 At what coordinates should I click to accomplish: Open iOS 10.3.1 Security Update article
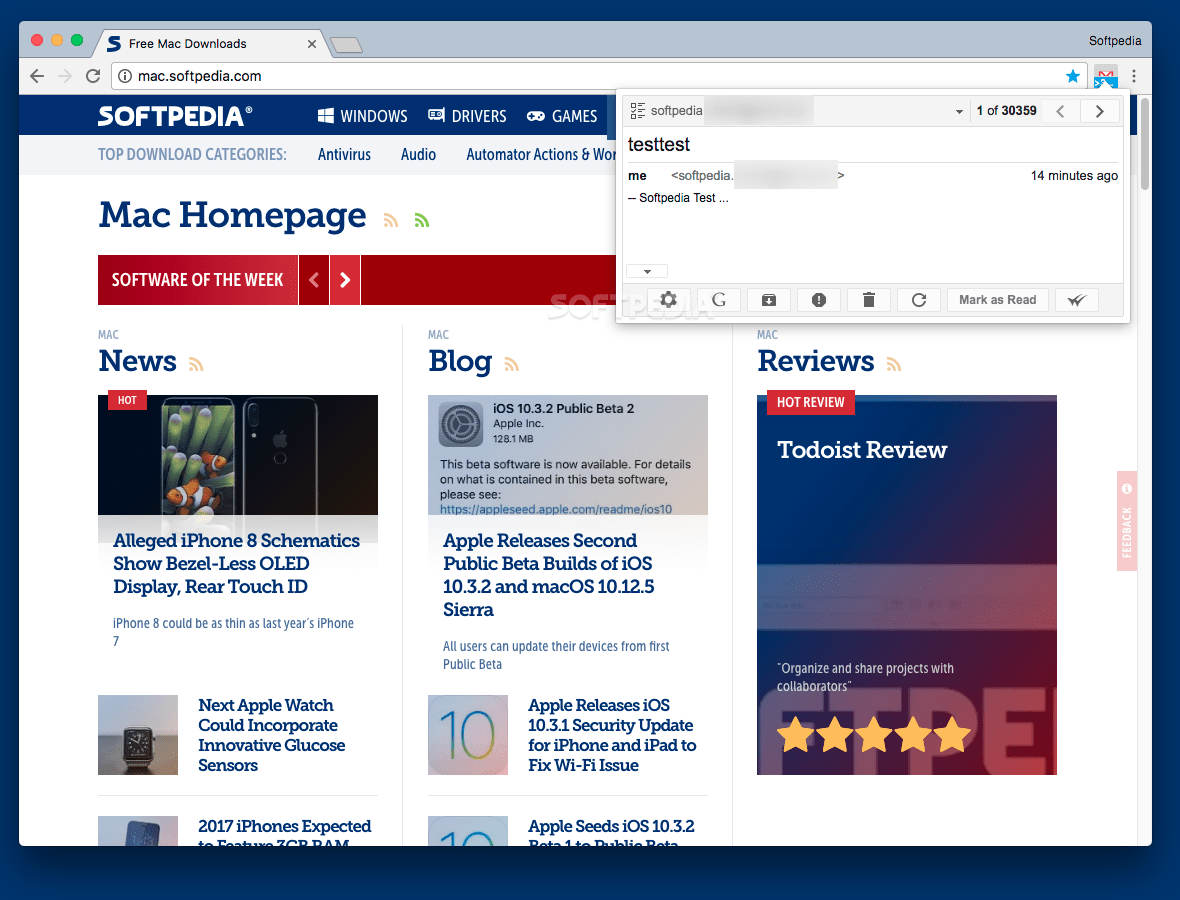point(612,735)
